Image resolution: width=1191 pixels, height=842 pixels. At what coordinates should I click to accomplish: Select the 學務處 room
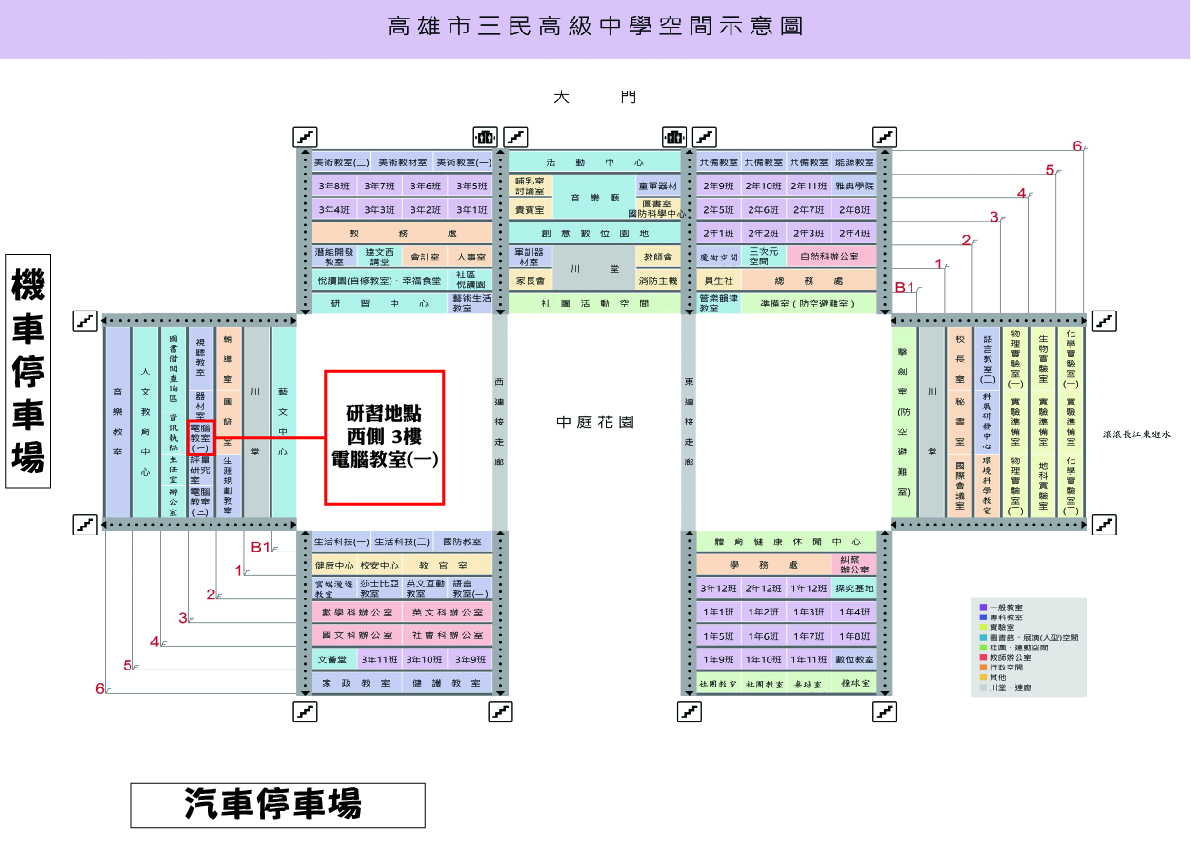[763, 565]
